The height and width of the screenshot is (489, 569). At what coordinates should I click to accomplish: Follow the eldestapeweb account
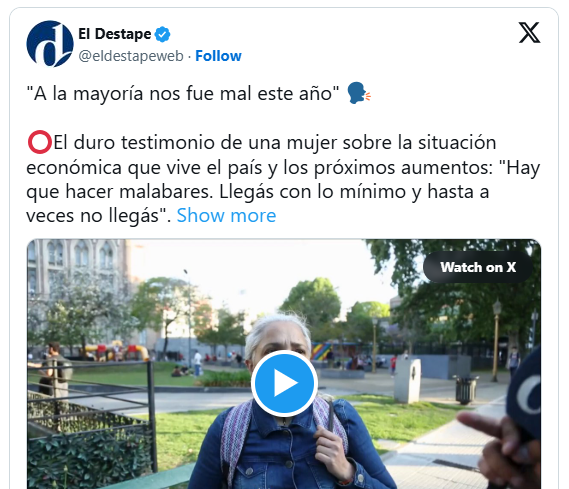218,56
